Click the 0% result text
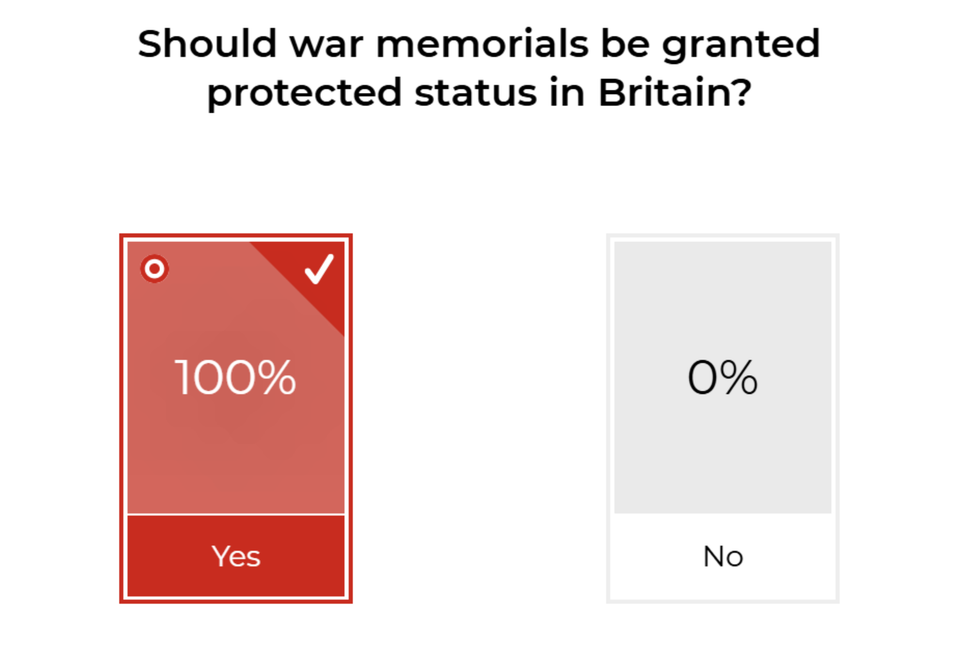 point(722,379)
